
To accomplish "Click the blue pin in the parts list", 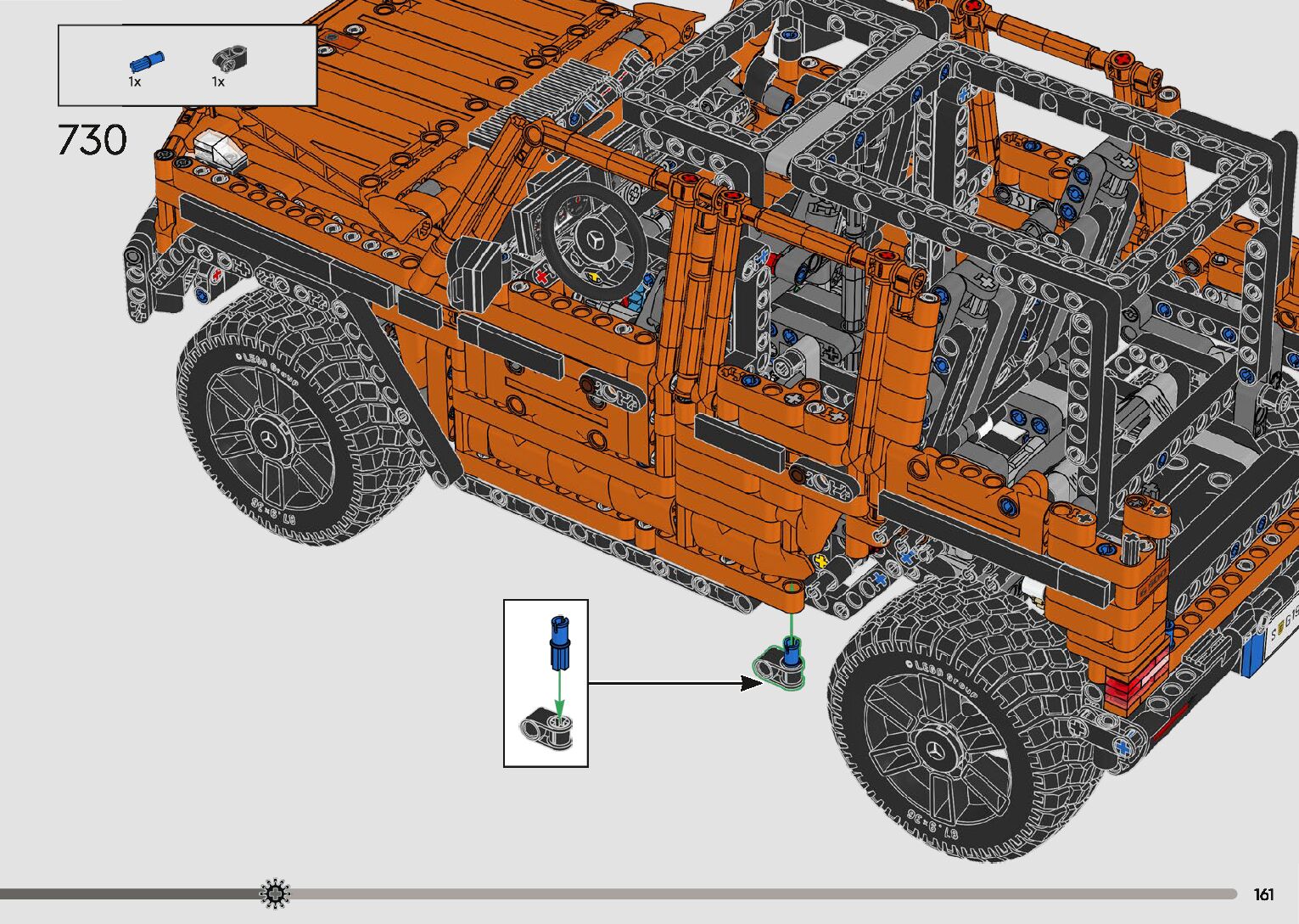I will coord(146,61).
